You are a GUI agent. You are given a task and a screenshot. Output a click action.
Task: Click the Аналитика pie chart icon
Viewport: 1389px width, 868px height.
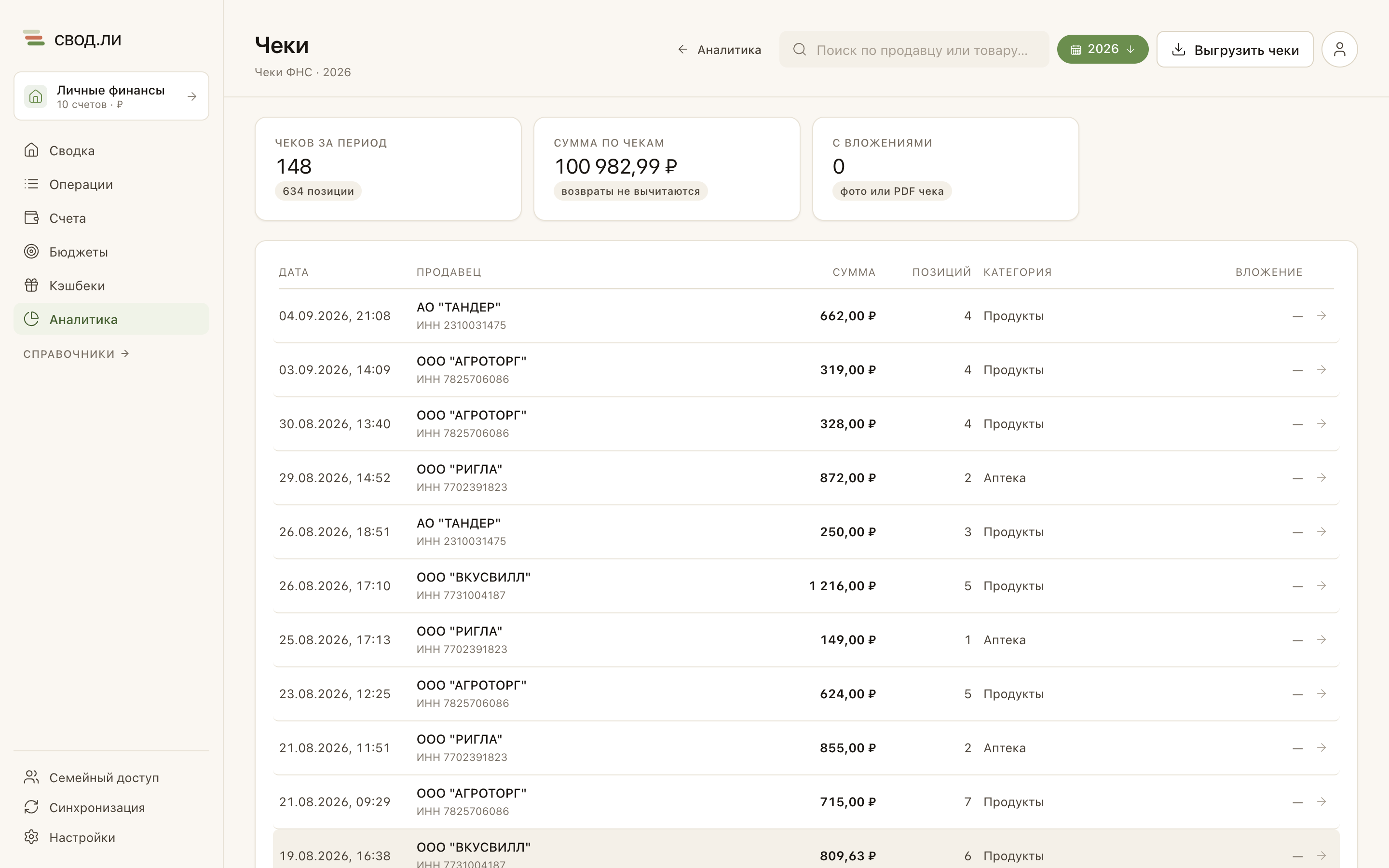[31, 319]
